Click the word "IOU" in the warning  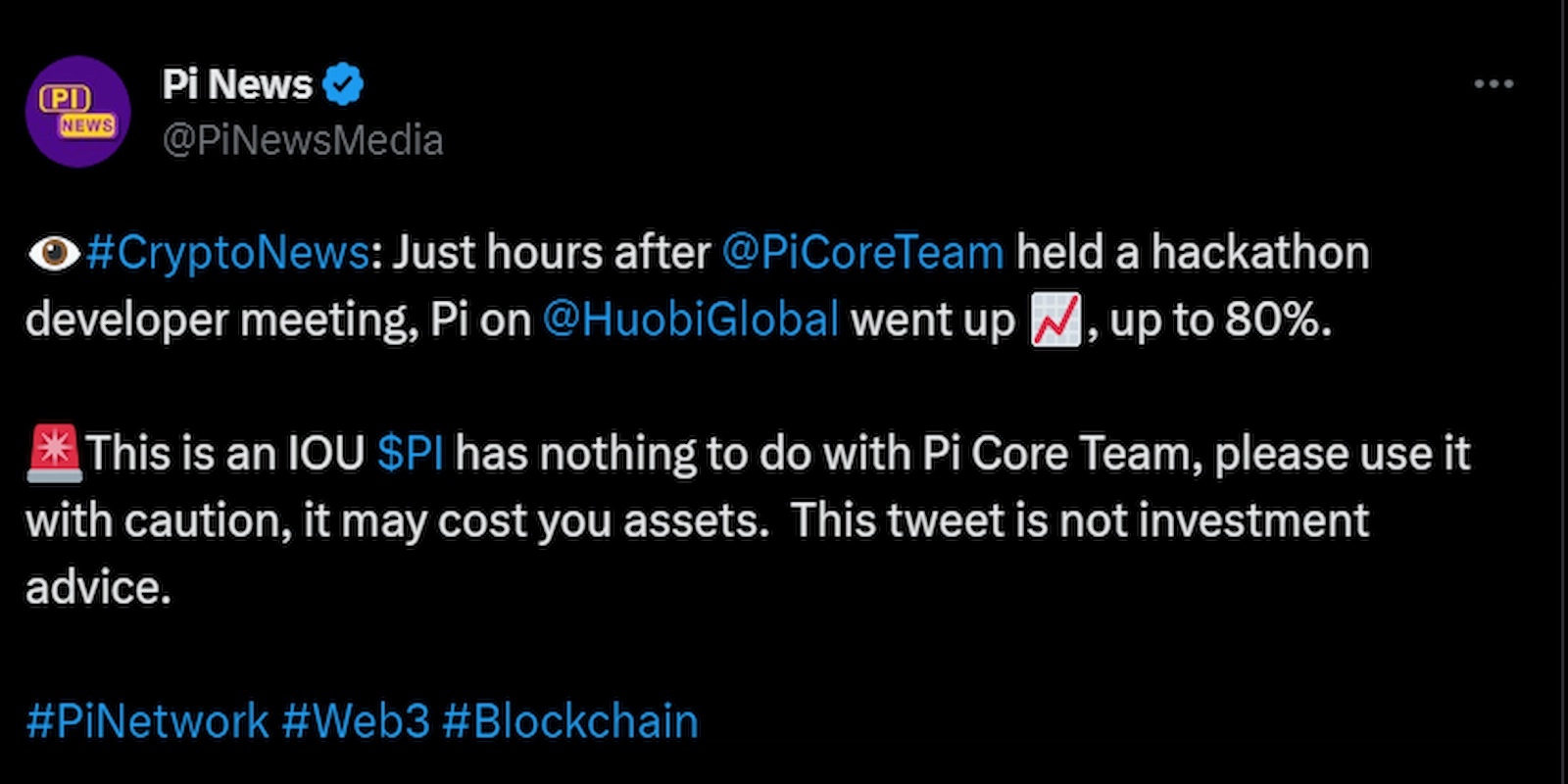pos(325,455)
